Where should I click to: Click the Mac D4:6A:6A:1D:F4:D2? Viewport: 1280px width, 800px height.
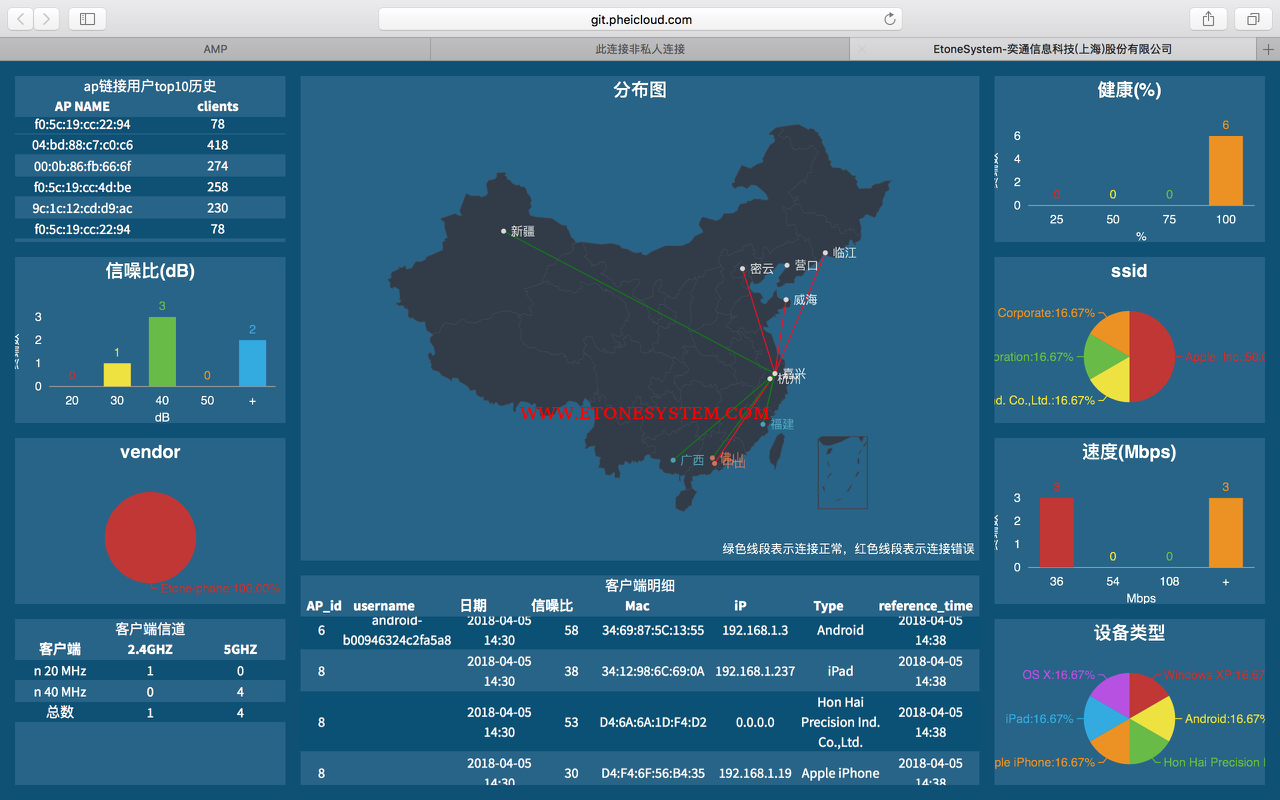click(x=653, y=722)
